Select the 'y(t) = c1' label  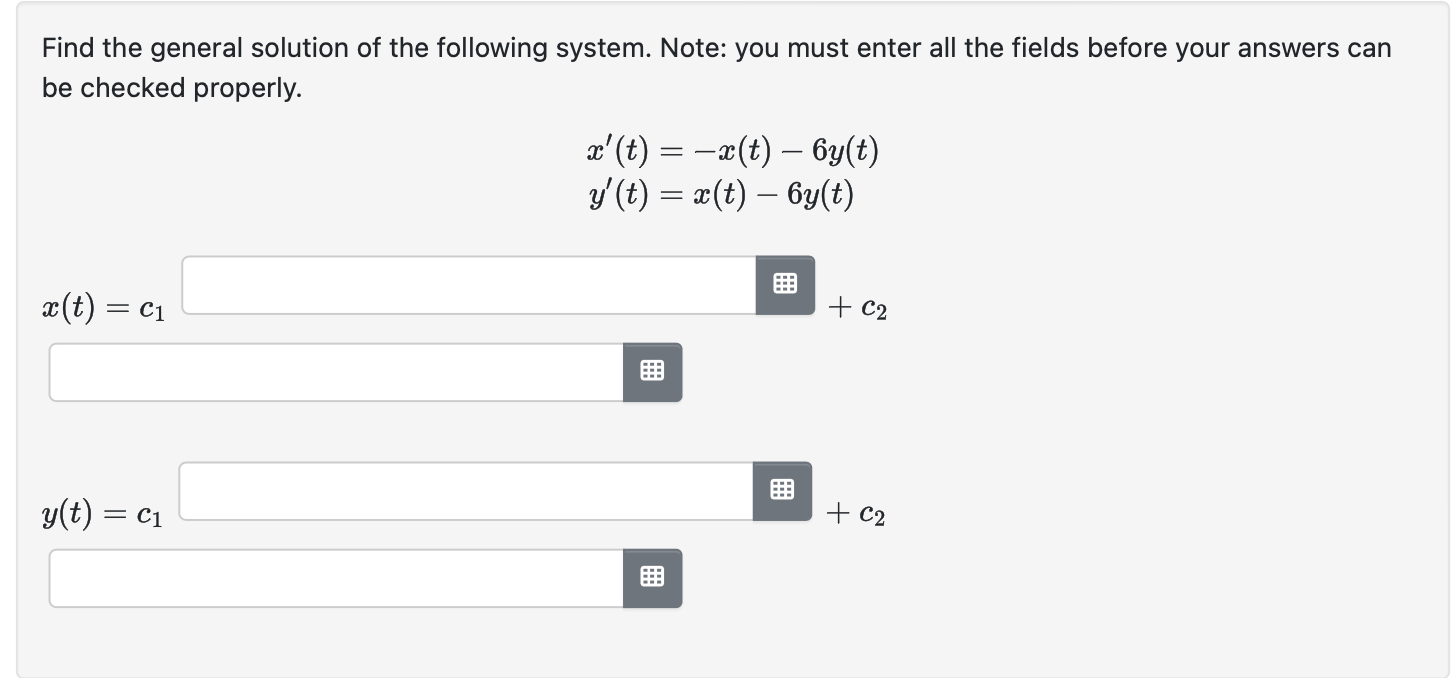click(x=103, y=515)
